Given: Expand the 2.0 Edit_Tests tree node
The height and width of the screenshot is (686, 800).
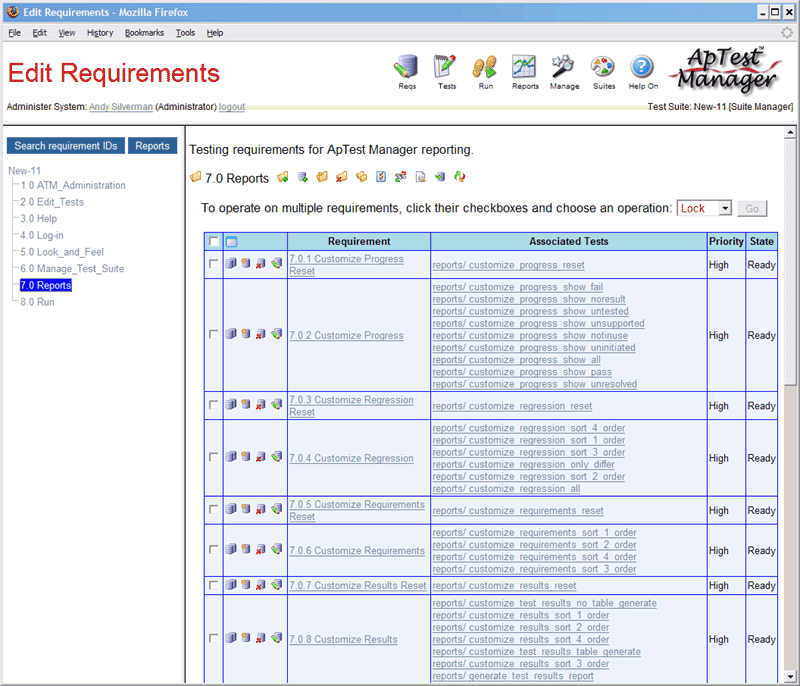Looking at the screenshot, I should coord(52,202).
